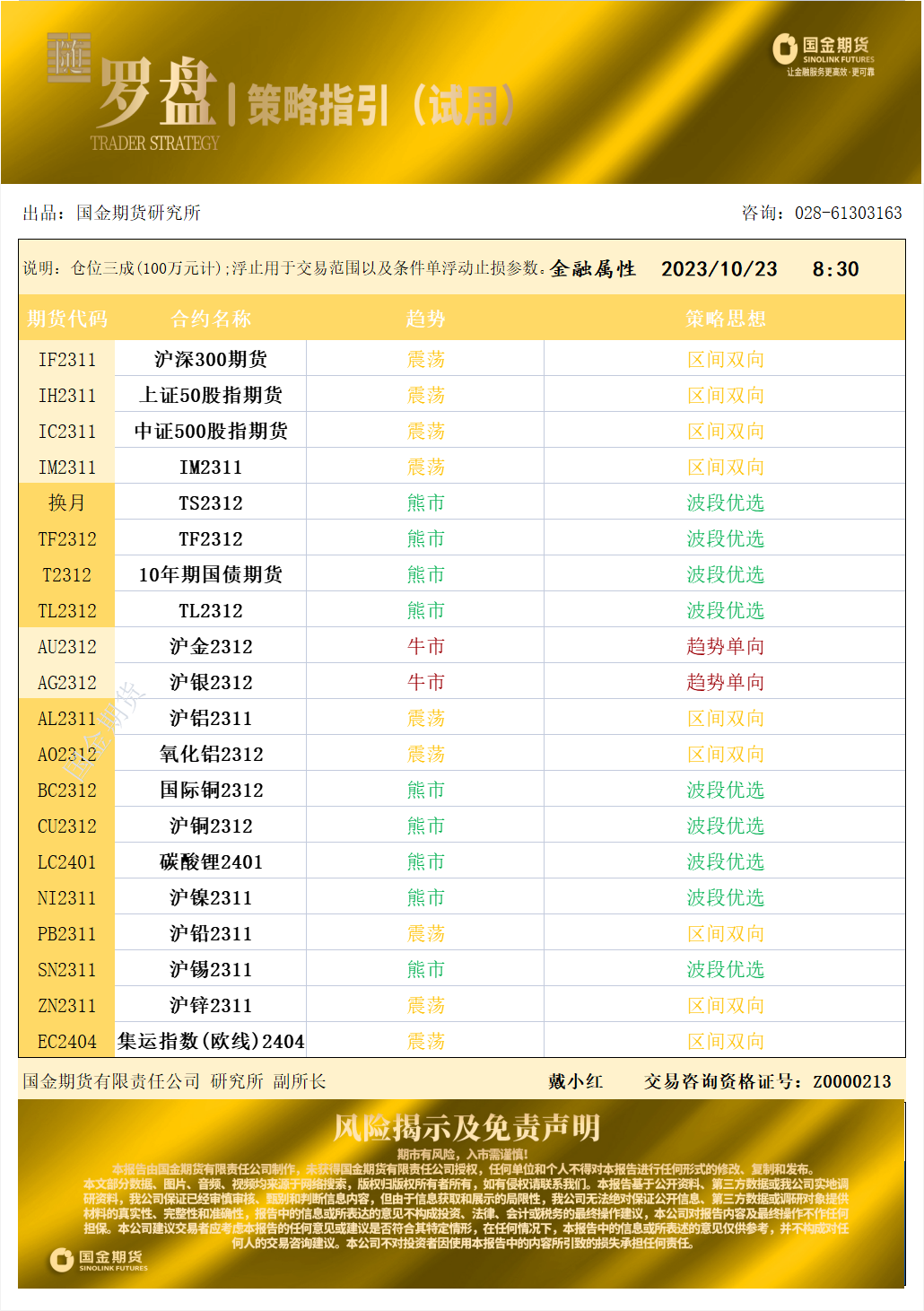924x1311 pixels.
Task: Click 出品：国金期货研究所 text
Action: tap(111, 213)
